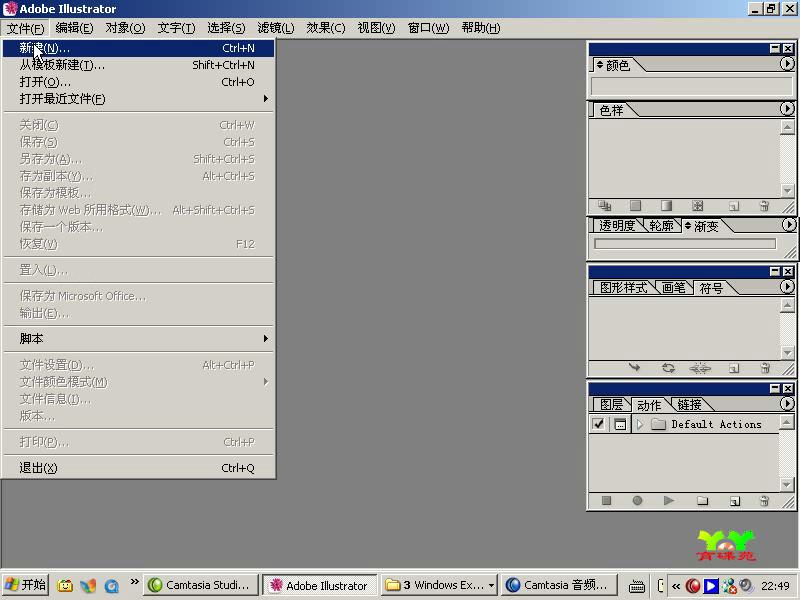The height and width of the screenshot is (600, 800).
Task: Select 从模板新建(T) menu entry
Action: [x=138, y=65]
